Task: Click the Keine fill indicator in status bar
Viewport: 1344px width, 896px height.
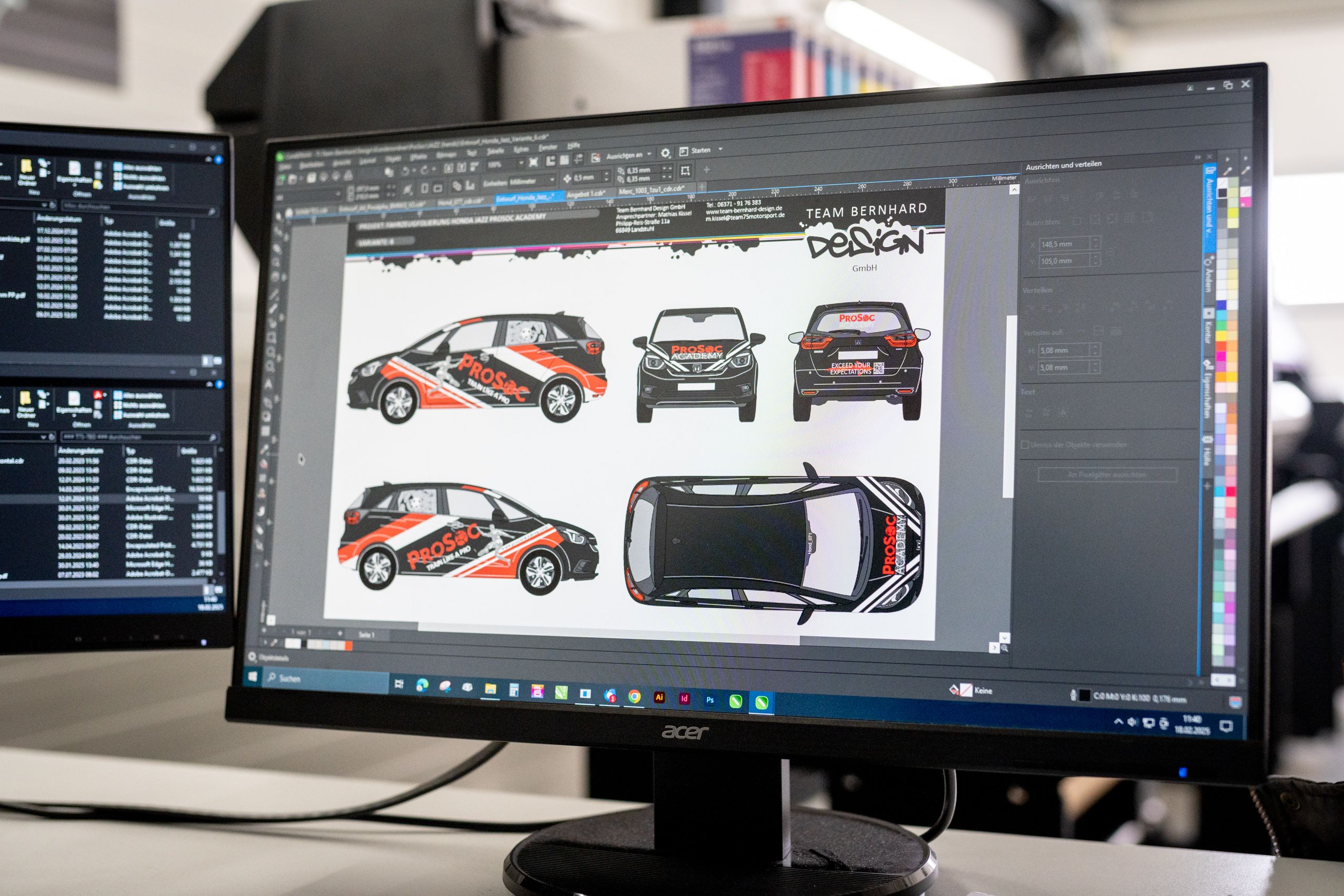Action: (971, 690)
